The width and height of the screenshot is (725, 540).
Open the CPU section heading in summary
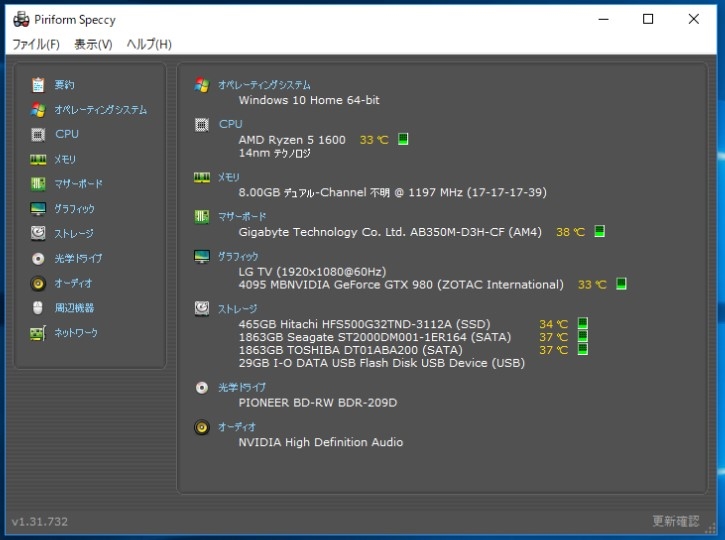click(x=231, y=124)
